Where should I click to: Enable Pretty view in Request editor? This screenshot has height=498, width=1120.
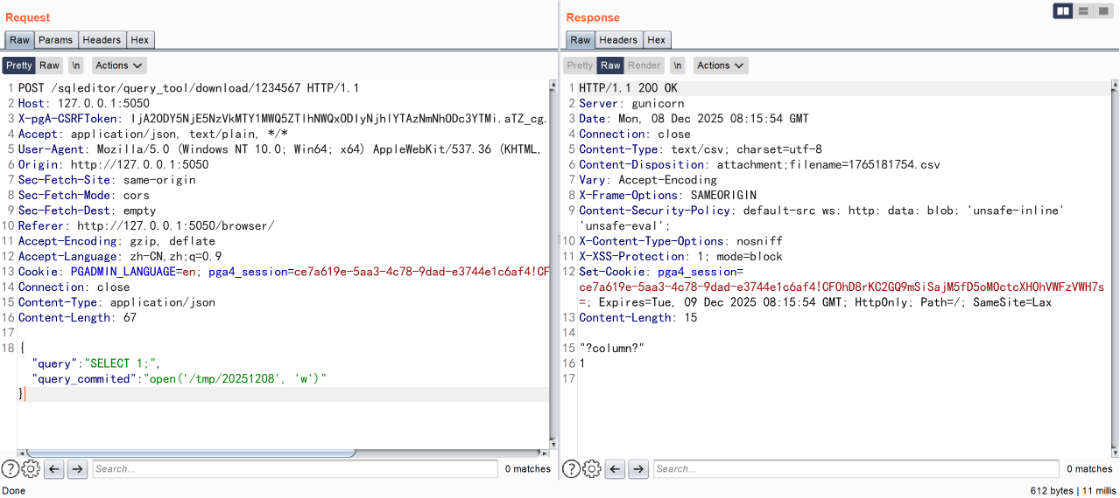18,65
